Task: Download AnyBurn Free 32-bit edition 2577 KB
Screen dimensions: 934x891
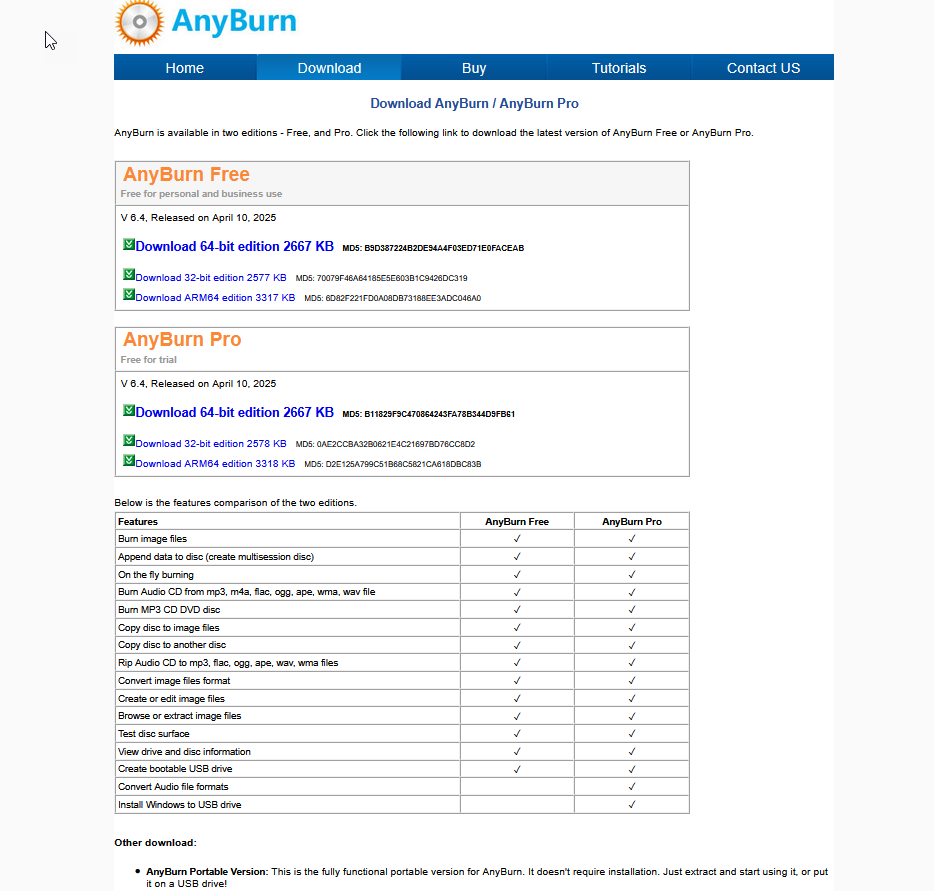Action: [211, 278]
